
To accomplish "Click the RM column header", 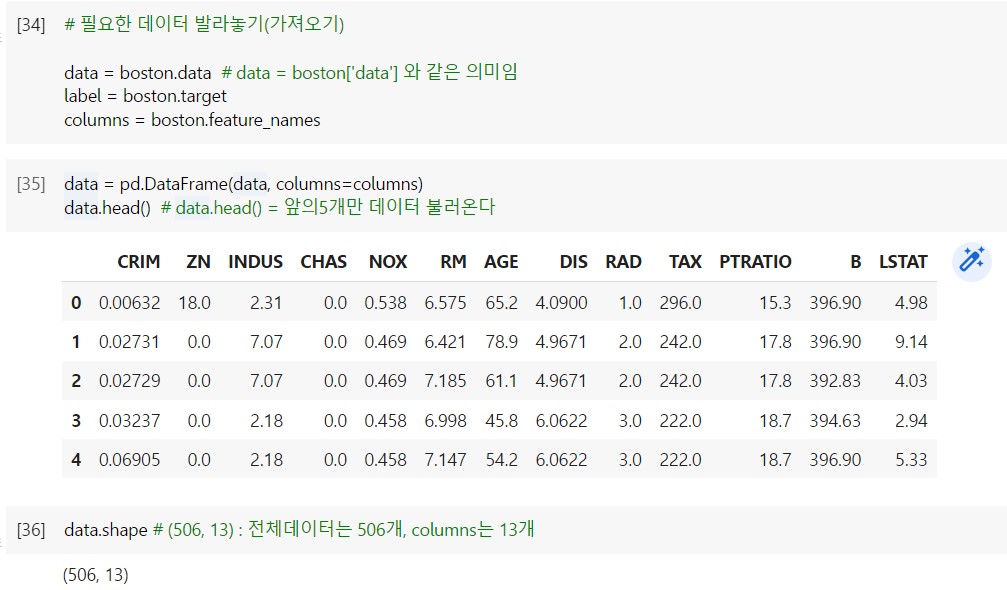I will point(453,262).
